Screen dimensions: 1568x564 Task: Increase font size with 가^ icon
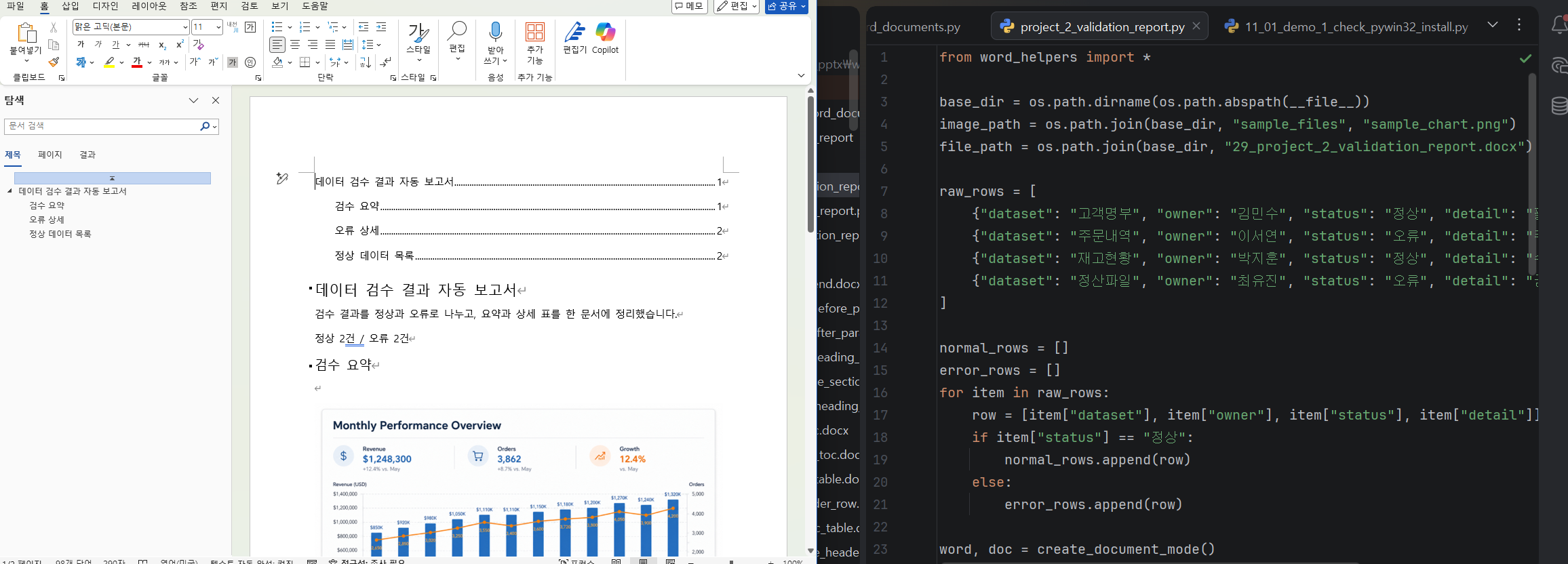coord(195,62)
